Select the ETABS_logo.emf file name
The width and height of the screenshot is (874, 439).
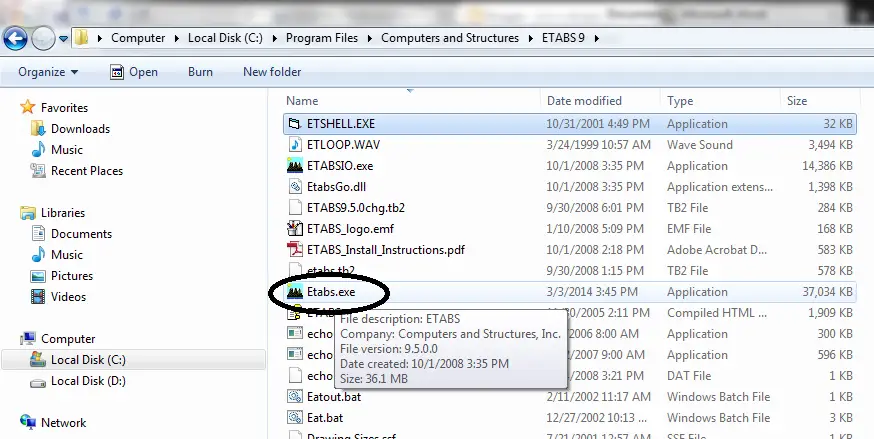coord(351,229)
